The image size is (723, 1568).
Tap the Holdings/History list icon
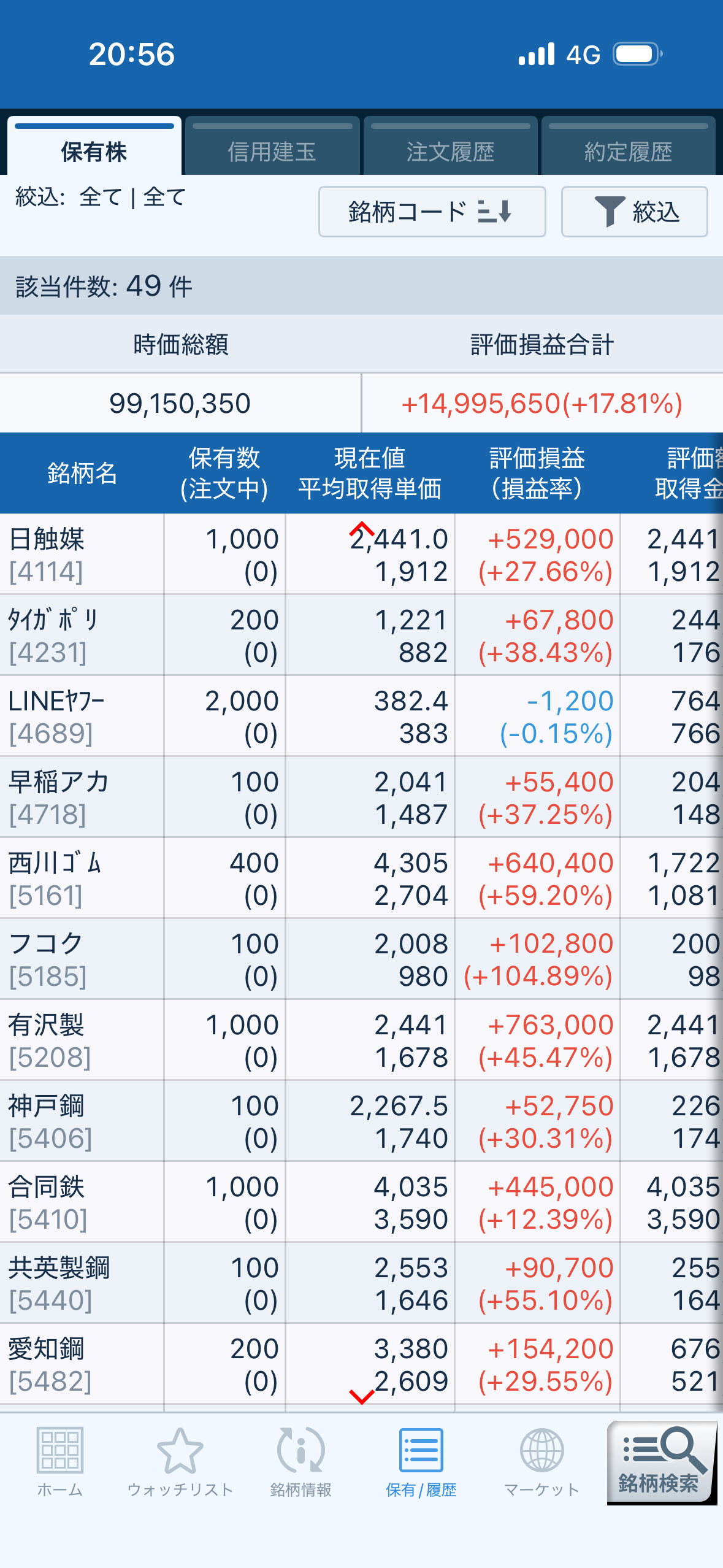tap(421, 1451)
